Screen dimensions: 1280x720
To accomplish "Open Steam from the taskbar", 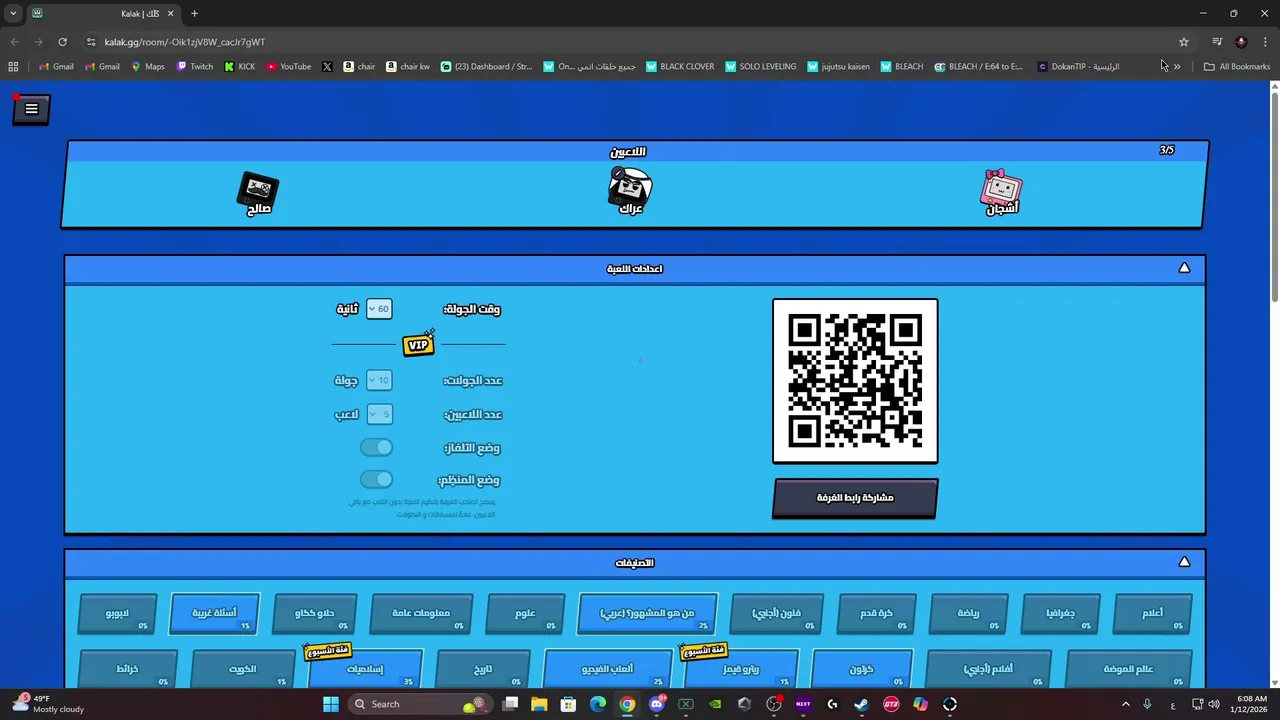I will [861, 704].
